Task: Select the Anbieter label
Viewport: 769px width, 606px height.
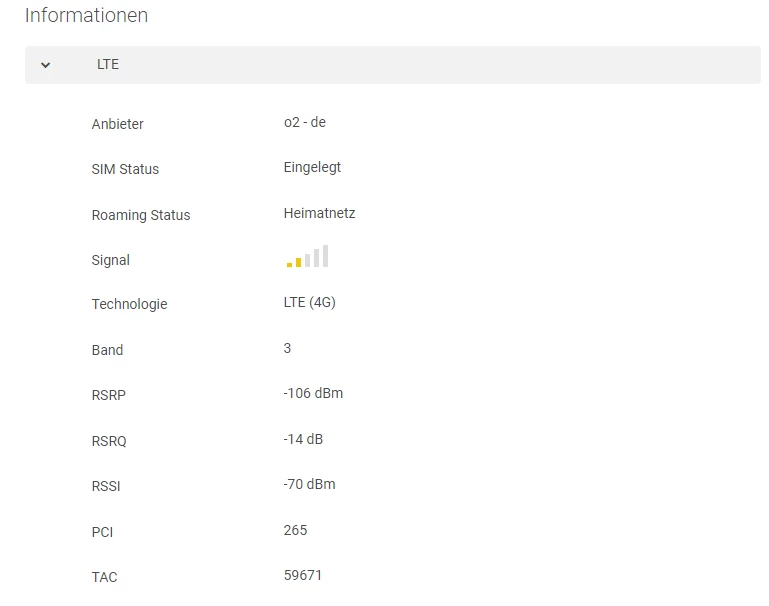Action: point(118,124)
